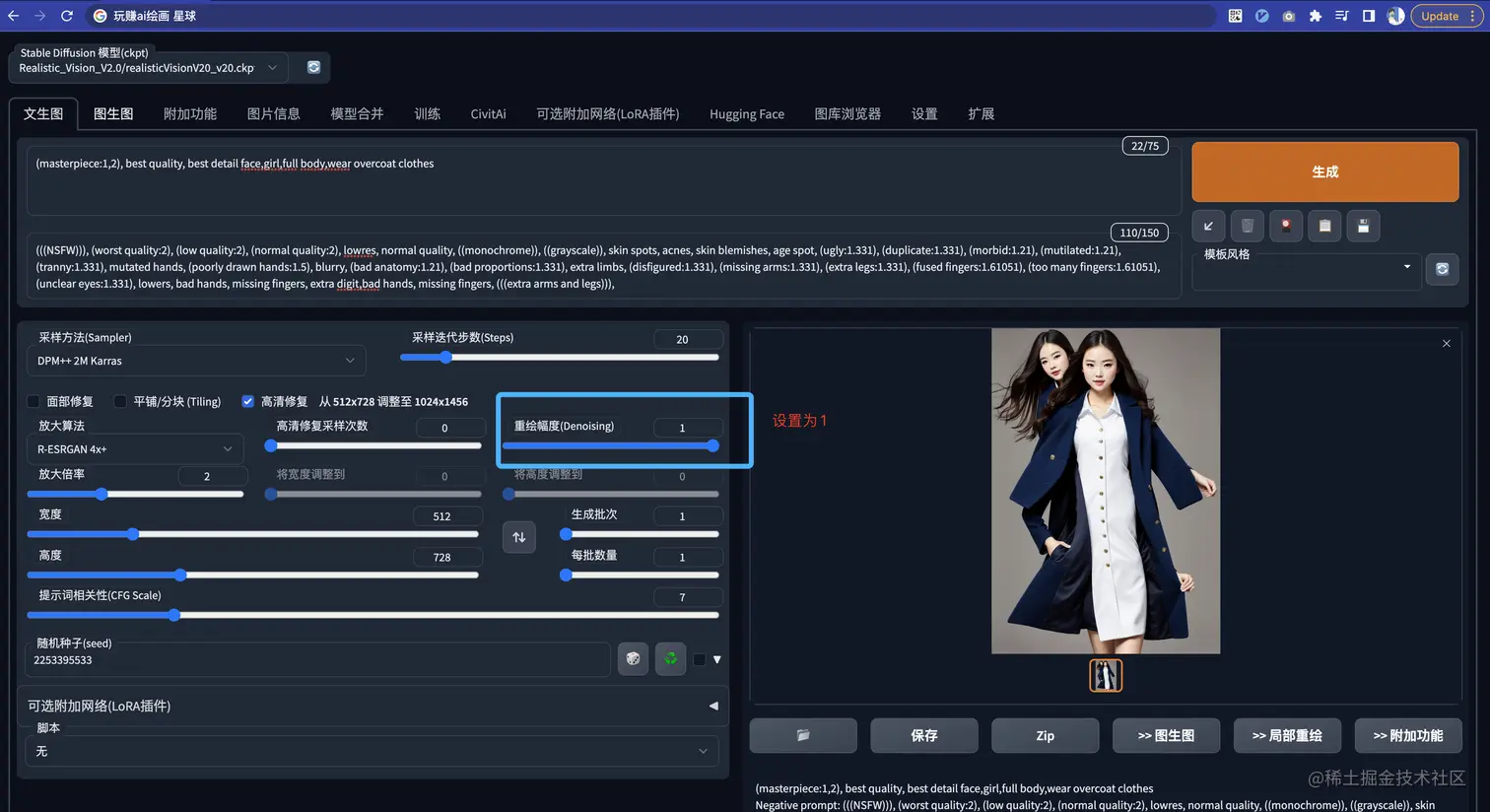Adjust the 提示词相关性 (CFG Scale) slider
Image resolution: width=1490 pixels, height=812 pixels.
pos(372,615)
